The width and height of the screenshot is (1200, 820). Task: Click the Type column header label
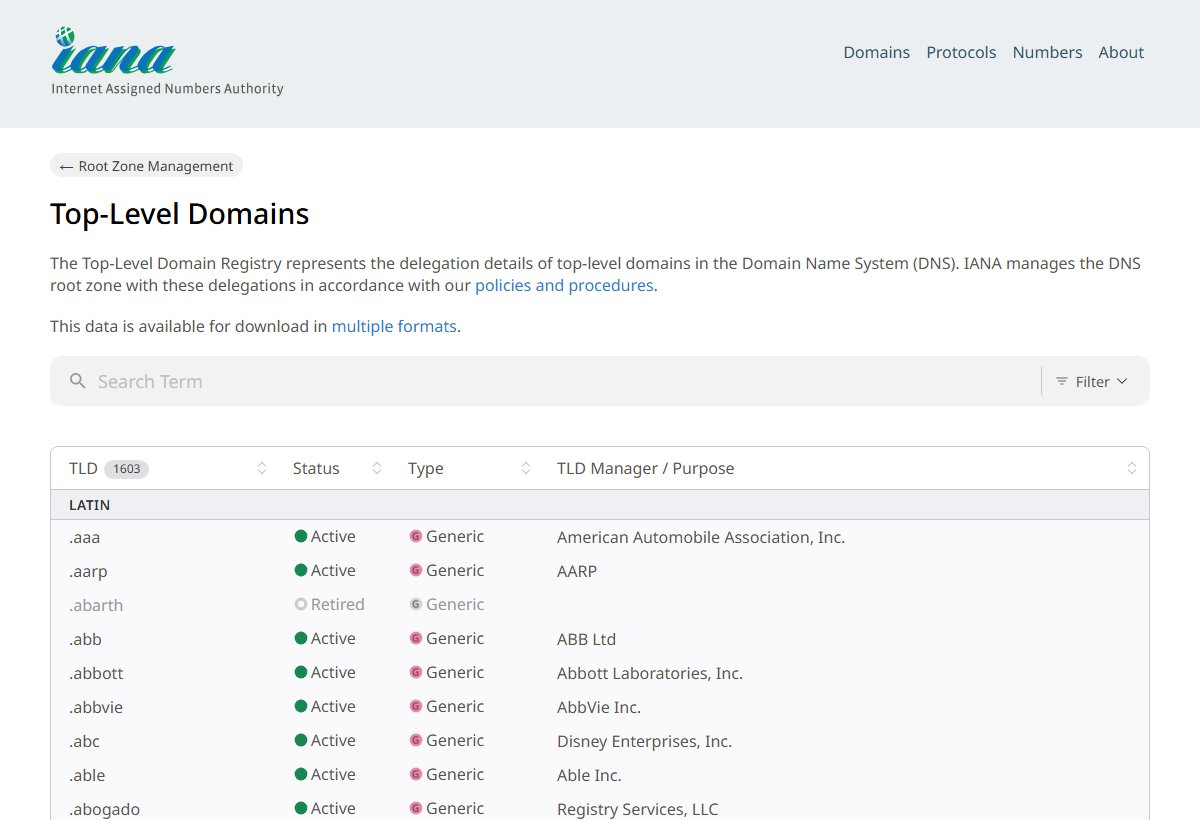pyautogui.click(x=425, y=468)
